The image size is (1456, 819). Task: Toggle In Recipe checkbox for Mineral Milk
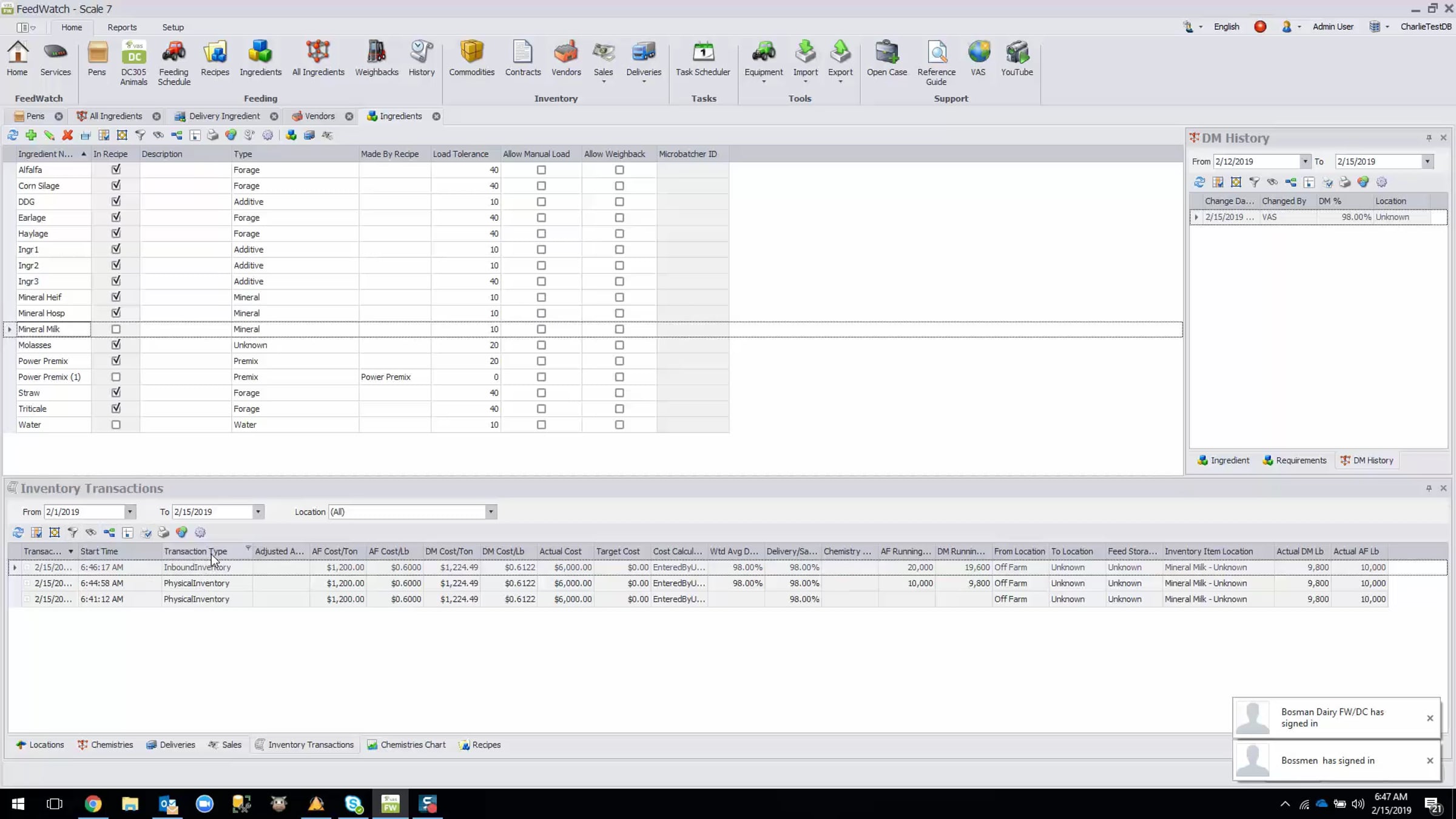(116, 329)
